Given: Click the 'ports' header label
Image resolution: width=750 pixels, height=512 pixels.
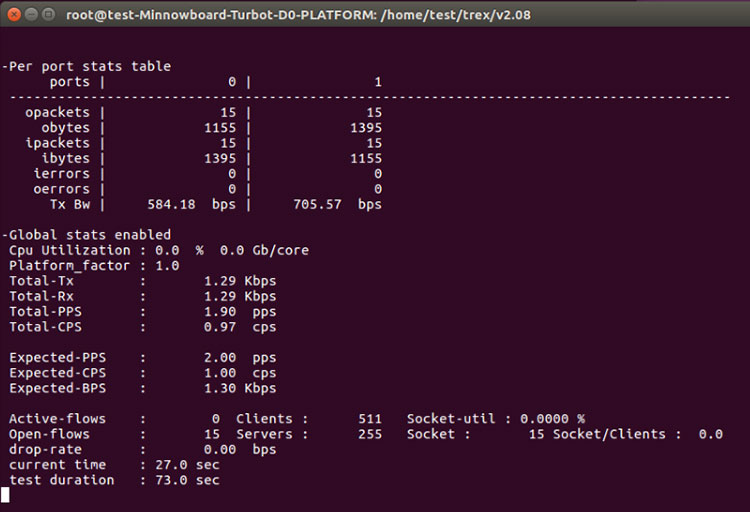Looking at the screenshot, I should [70, 82].
